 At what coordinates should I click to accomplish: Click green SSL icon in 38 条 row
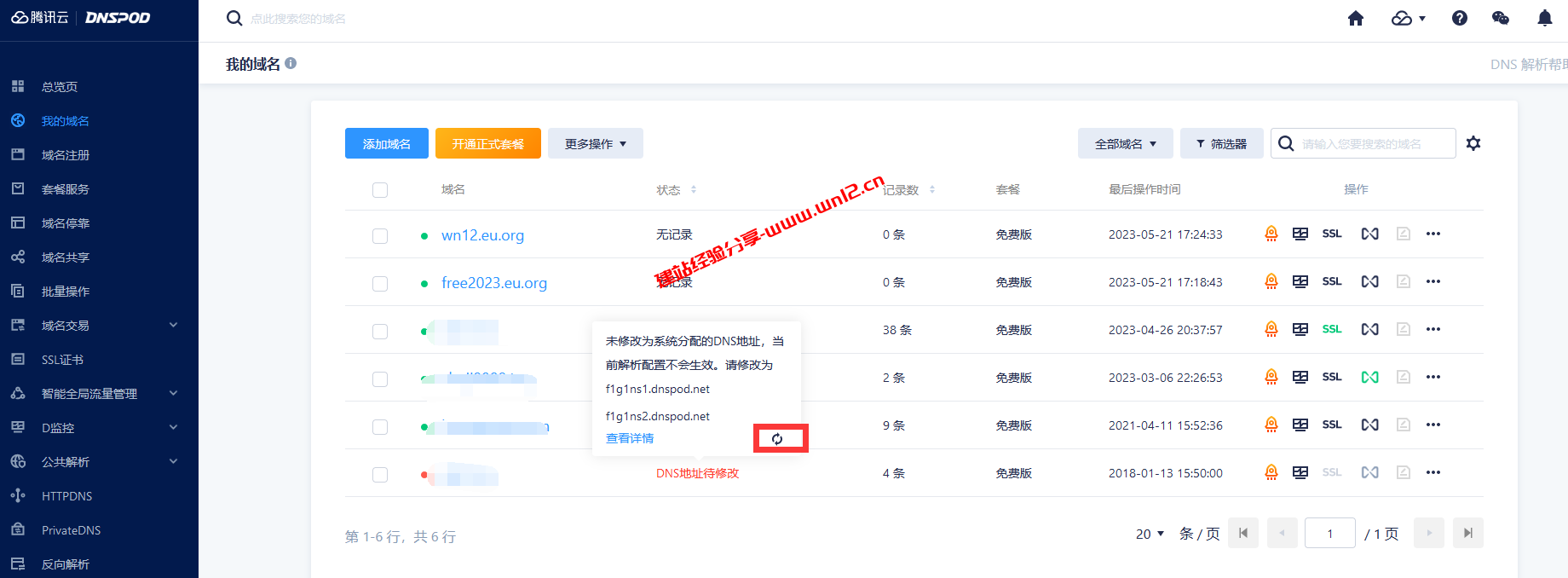pos(1332,329)
